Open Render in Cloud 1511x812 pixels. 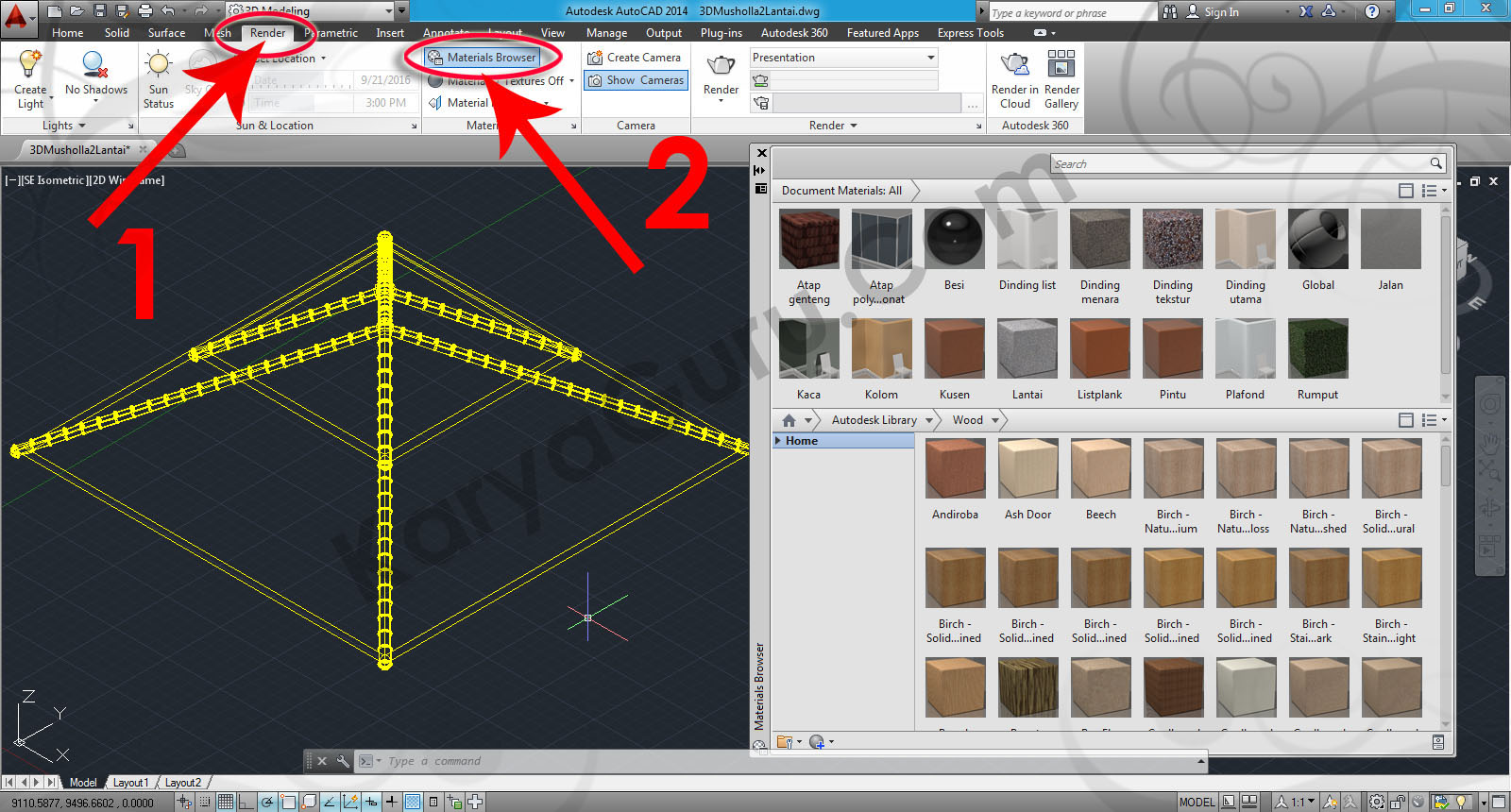click(1014, 64)
